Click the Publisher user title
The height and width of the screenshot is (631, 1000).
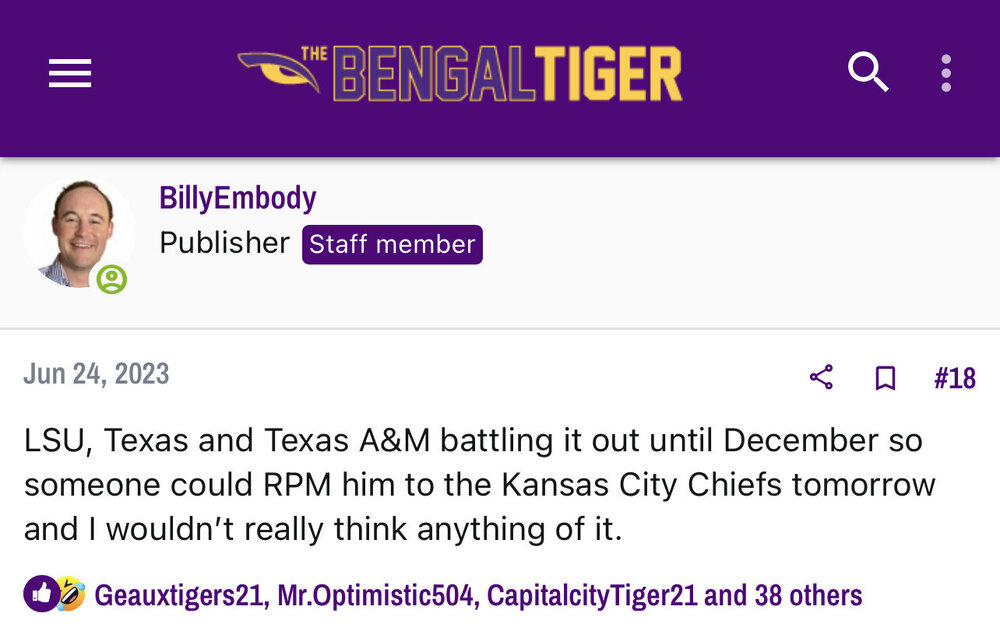[x=224, y=243]
